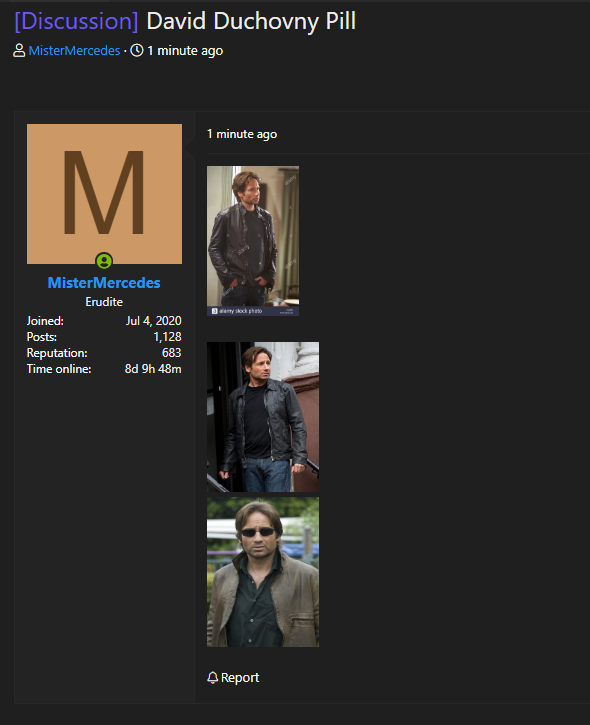Viewport: 590px width, 725px height.
Task: Click the thread title David Duchovny Pill
Action: click(251, 22)
